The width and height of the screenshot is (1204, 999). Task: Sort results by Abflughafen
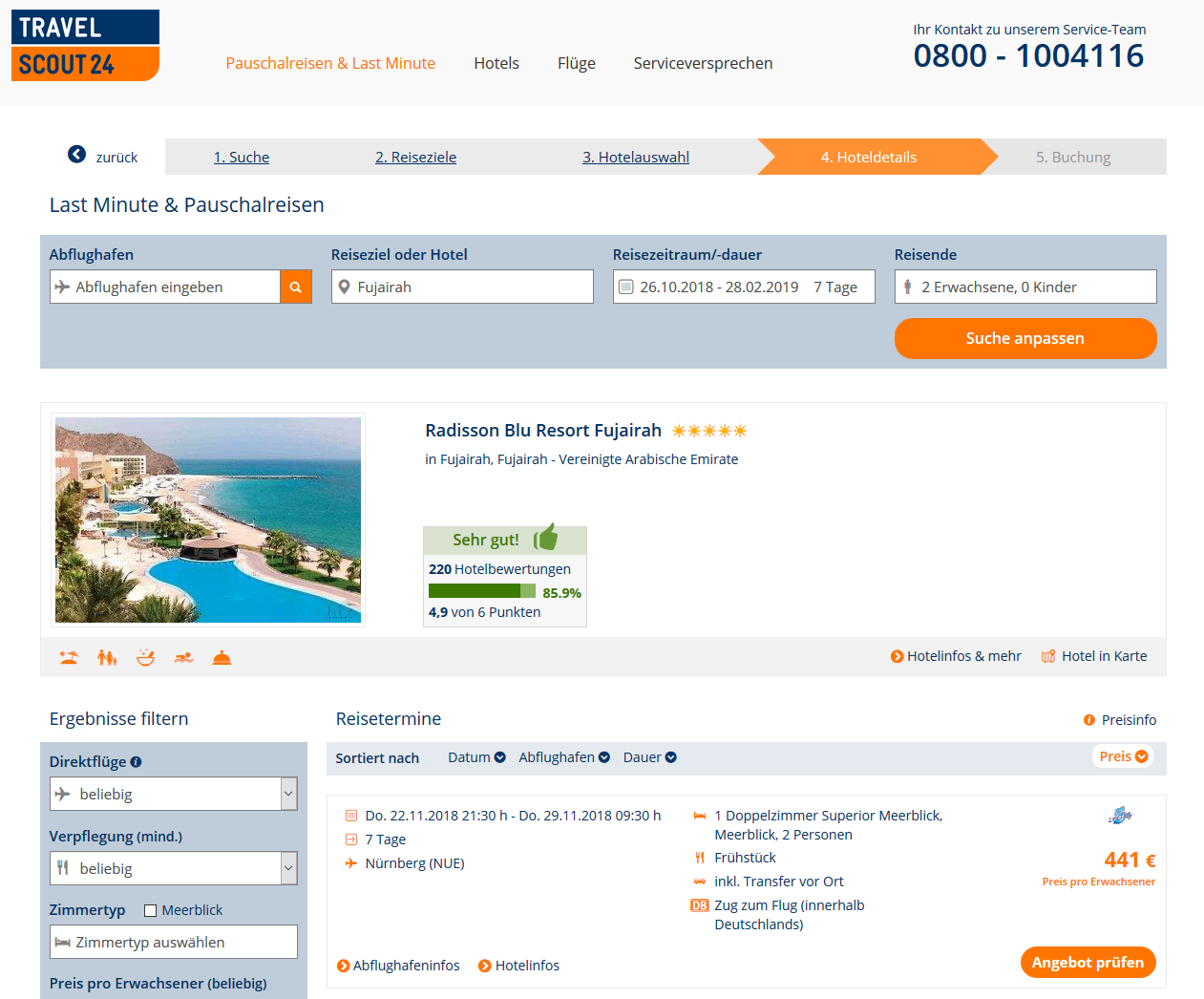(x=564, y=757)
